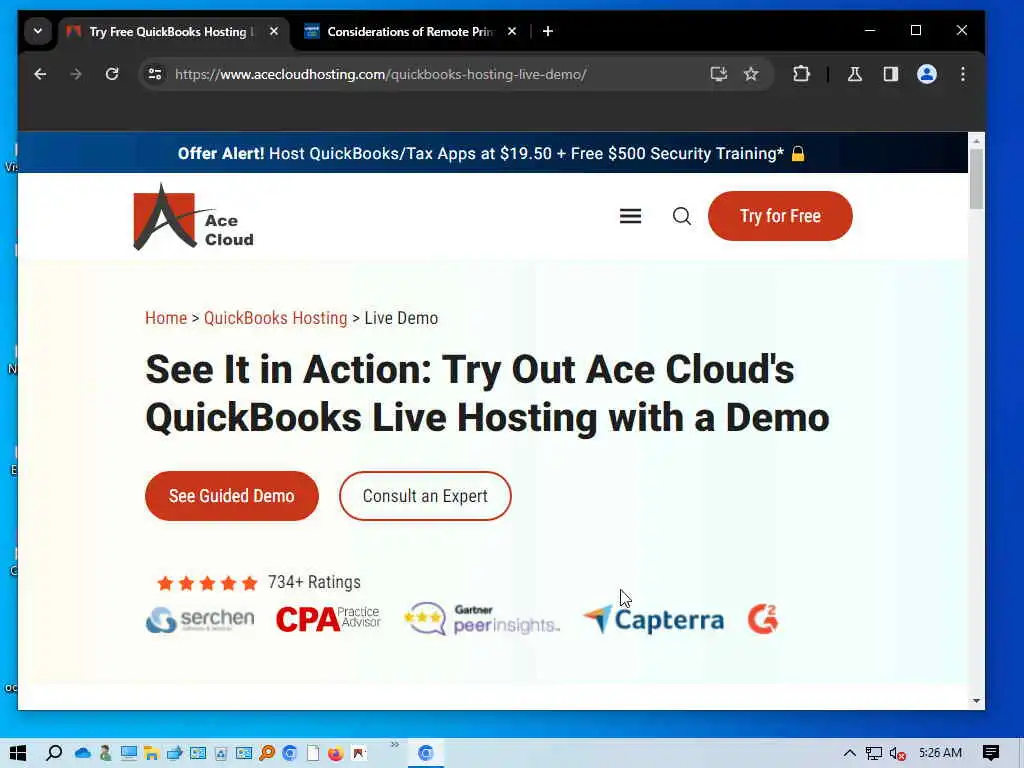
Task: Open the 5:26 AM clock
Action: [940, 753]
